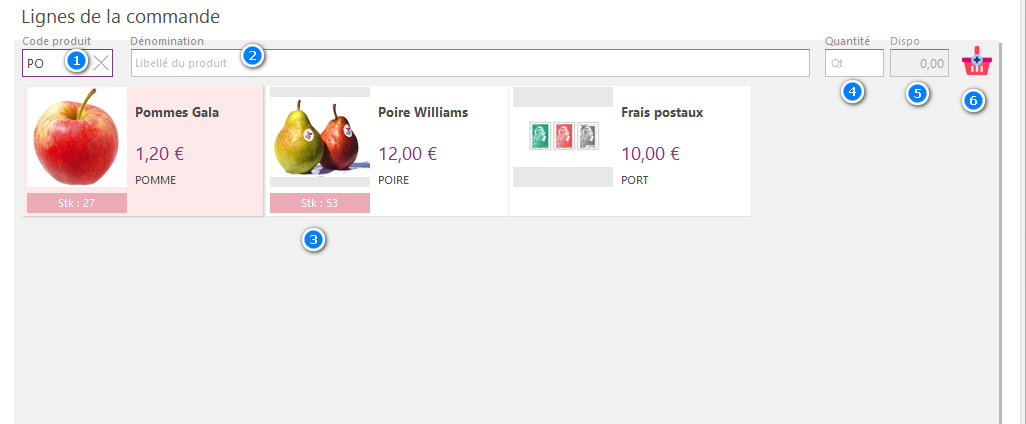Screen dimensions: 1026x424
Task: Click the blue callout marker number 2
Action: [x=253, y=55]
